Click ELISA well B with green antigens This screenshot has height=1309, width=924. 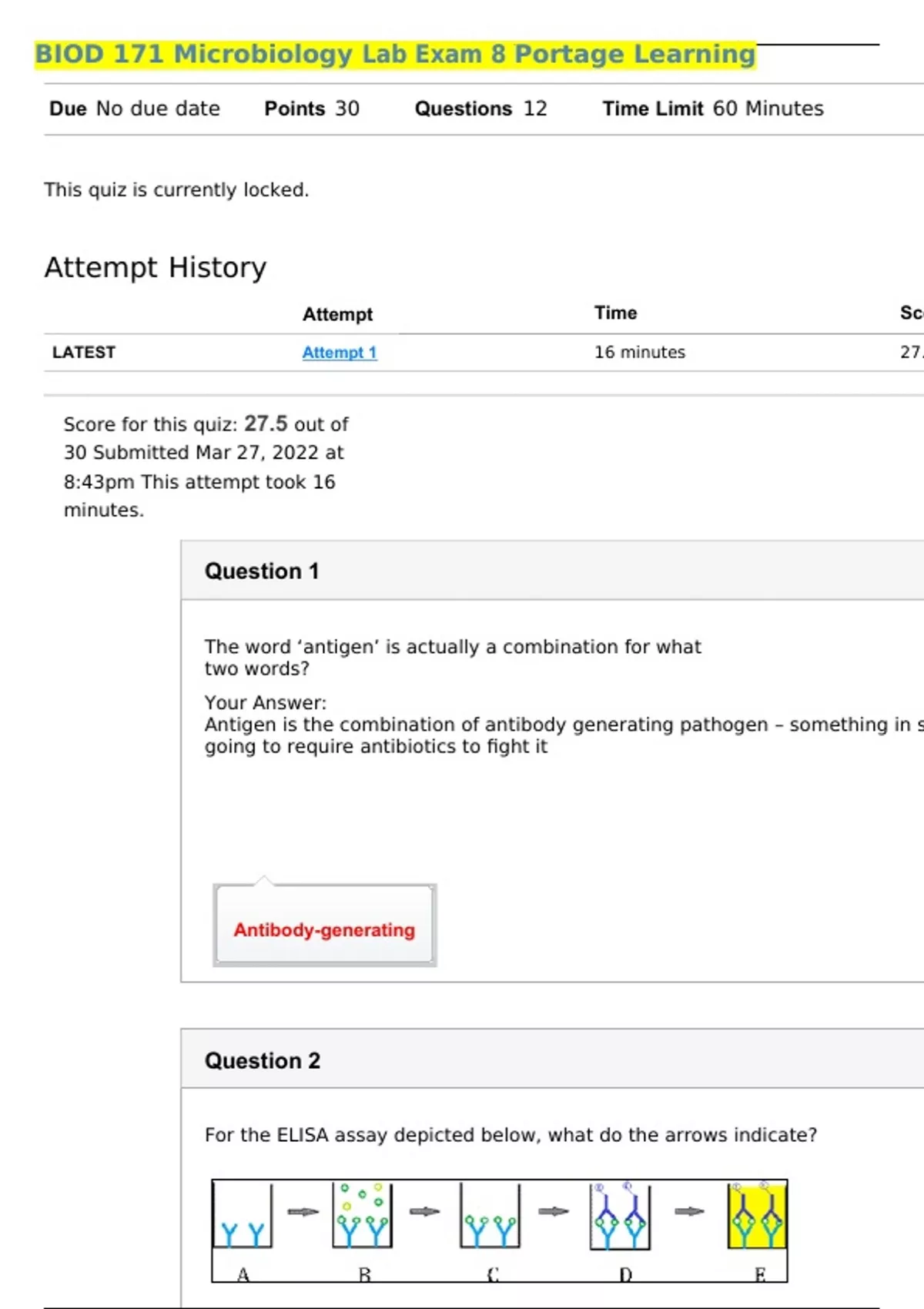point(363,1217)
